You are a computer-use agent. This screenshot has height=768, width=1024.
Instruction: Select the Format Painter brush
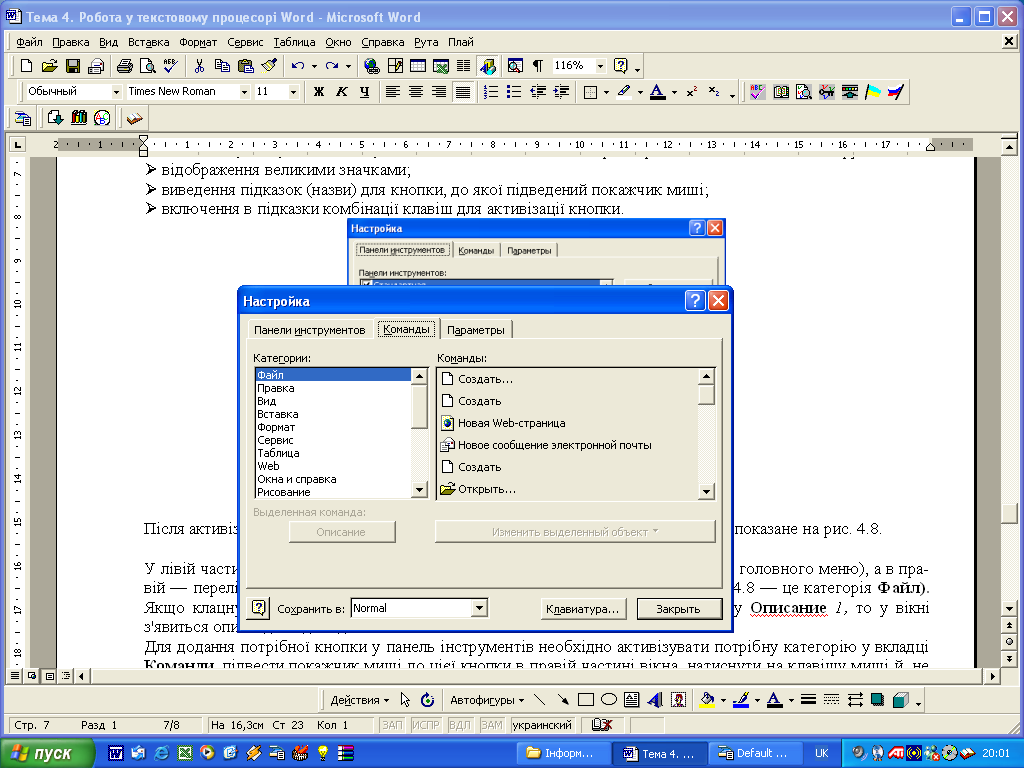coord(268,65)
